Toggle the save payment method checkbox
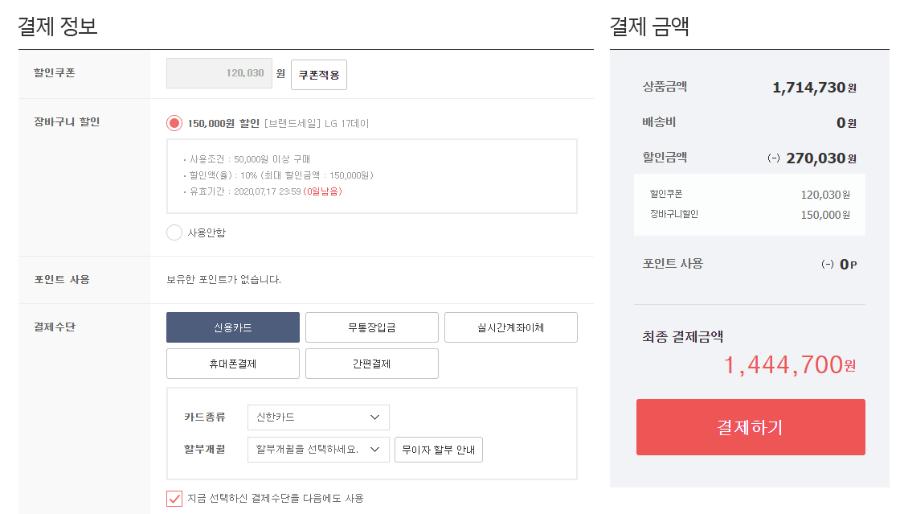The image size is (900, 514). click(174, 498)
